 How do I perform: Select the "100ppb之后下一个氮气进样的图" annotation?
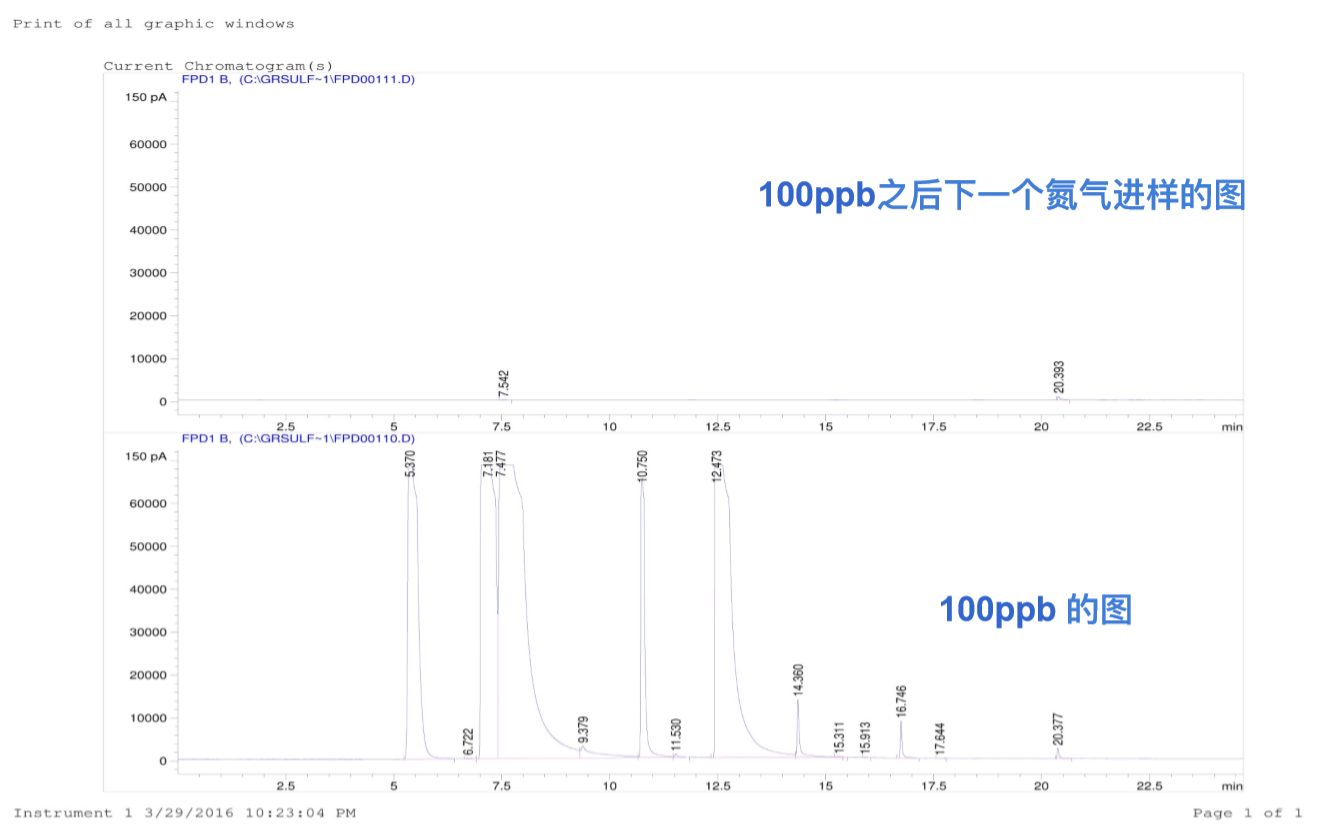pyautogui.click(x=1001, y=194)
